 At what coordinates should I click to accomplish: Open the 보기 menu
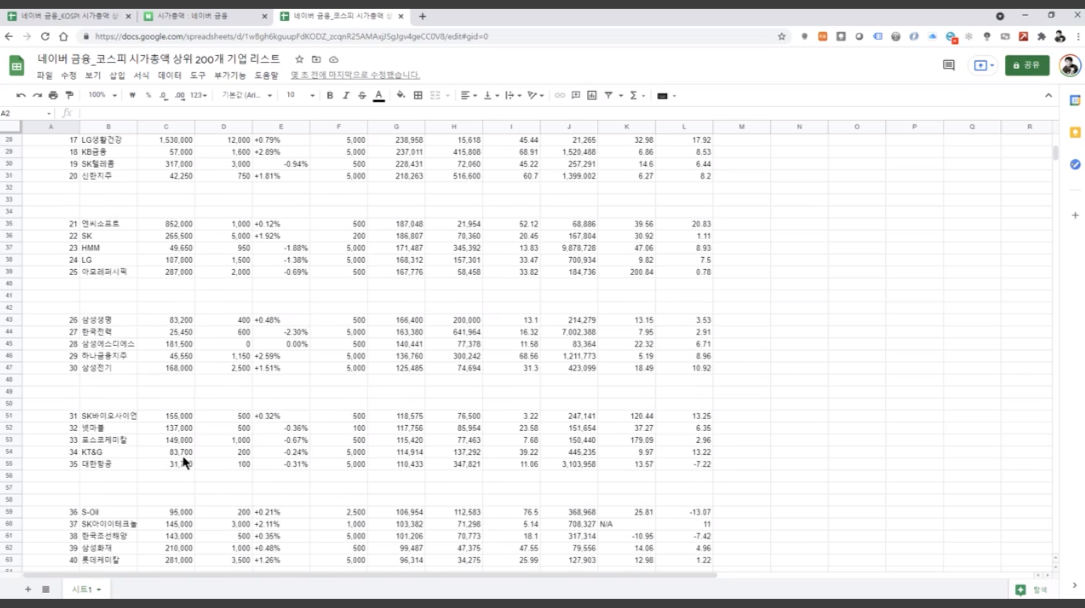[x=93, y=75]
